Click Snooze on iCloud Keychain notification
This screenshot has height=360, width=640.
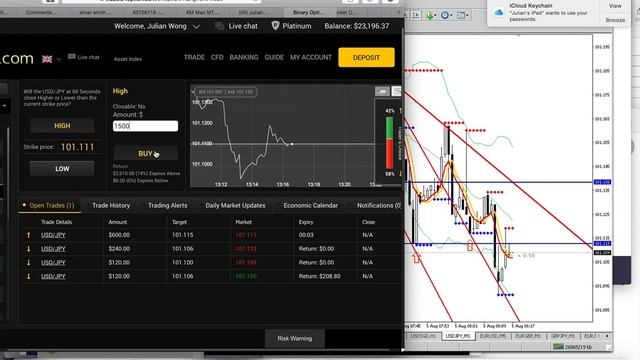click(x=615, y=20)
